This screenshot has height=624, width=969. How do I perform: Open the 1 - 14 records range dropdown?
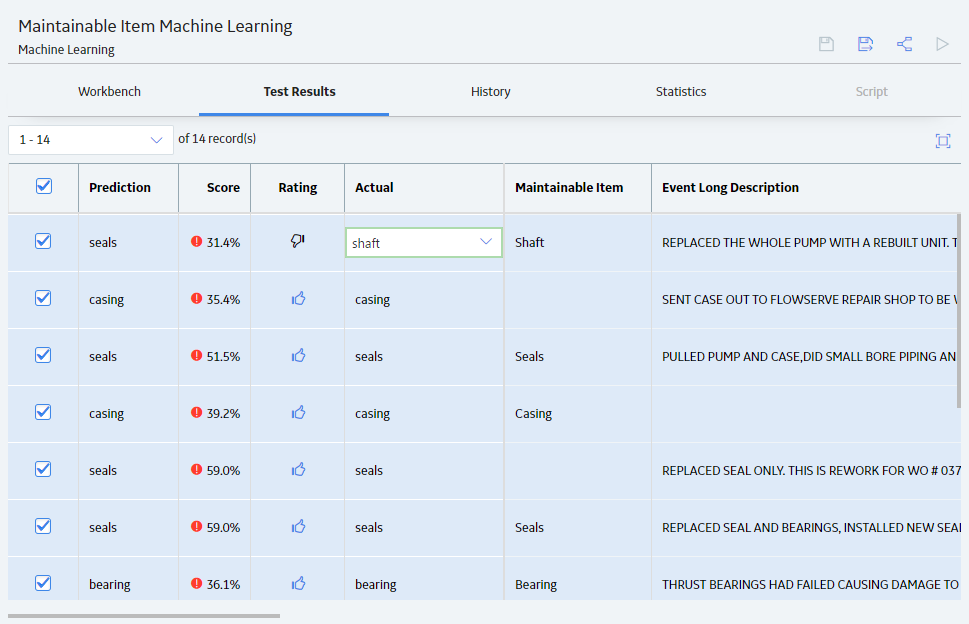click(91, 140)
